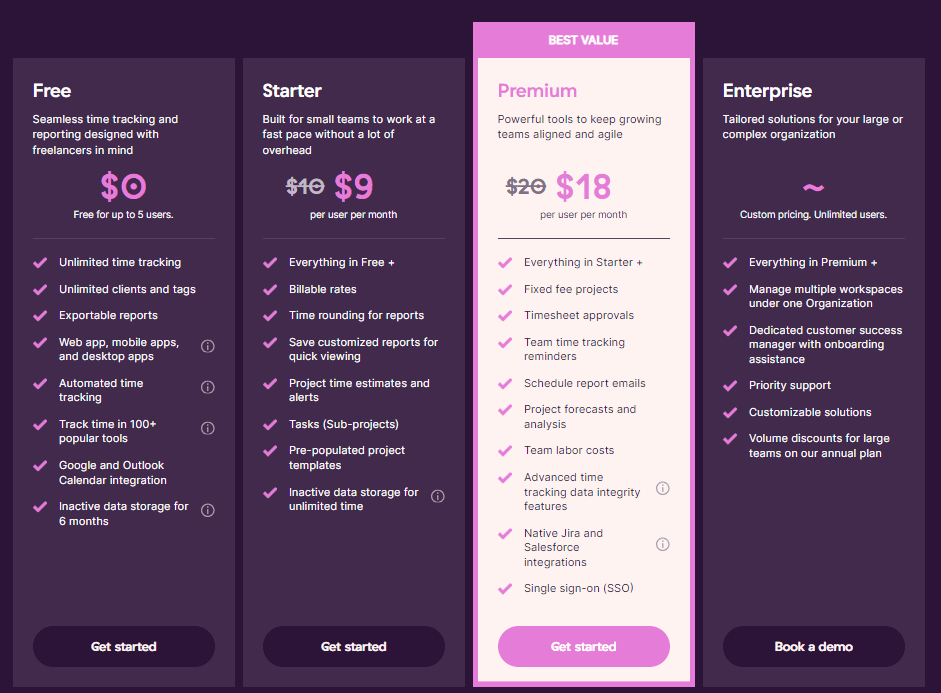Click the pink Premium Get started button

[x=583, y=646]
